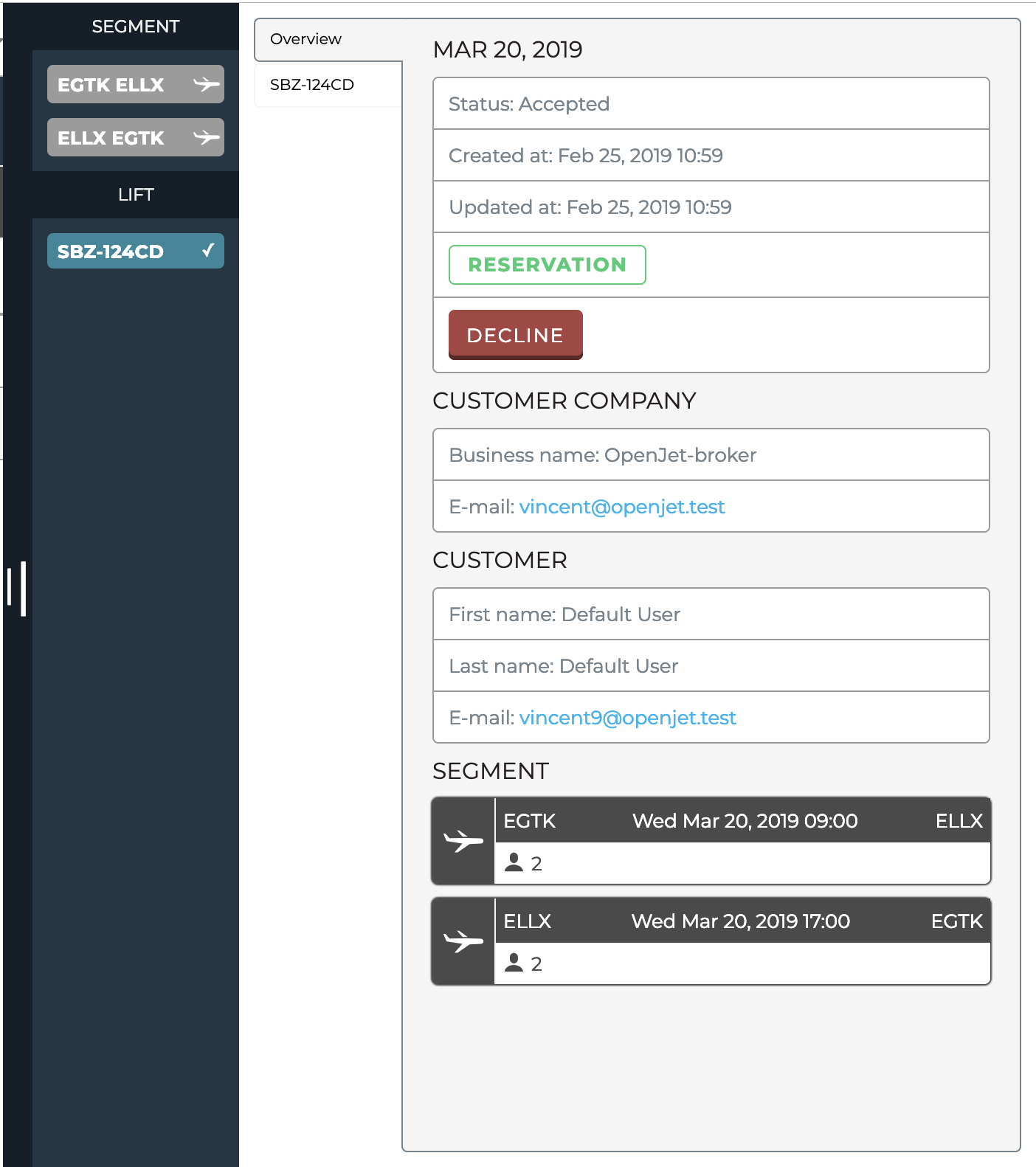Click passenger icon in ELLX to EGTK segment

pyautogui.click(x=514, y=963)
